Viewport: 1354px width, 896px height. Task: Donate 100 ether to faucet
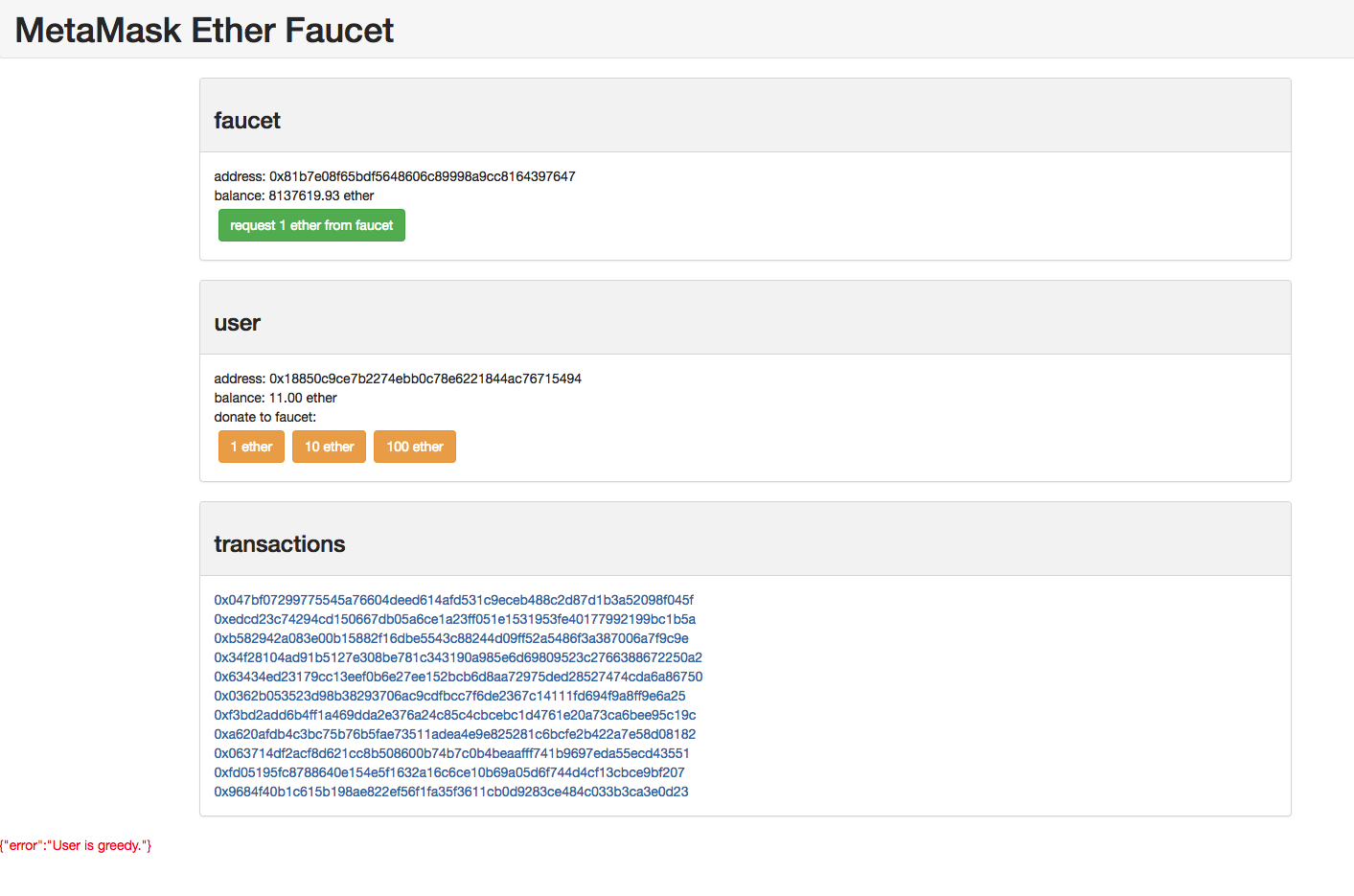tap(415, 447)
